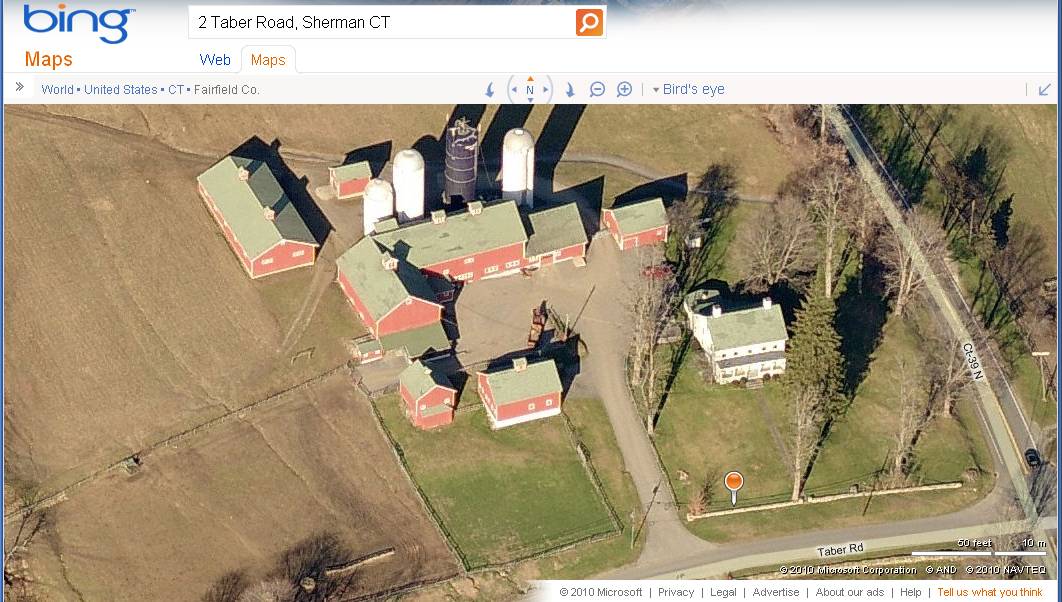The height and width of the screenshot is (602, 1062).
Task: Click the Tell us what you think link
Action: (990, 592)
